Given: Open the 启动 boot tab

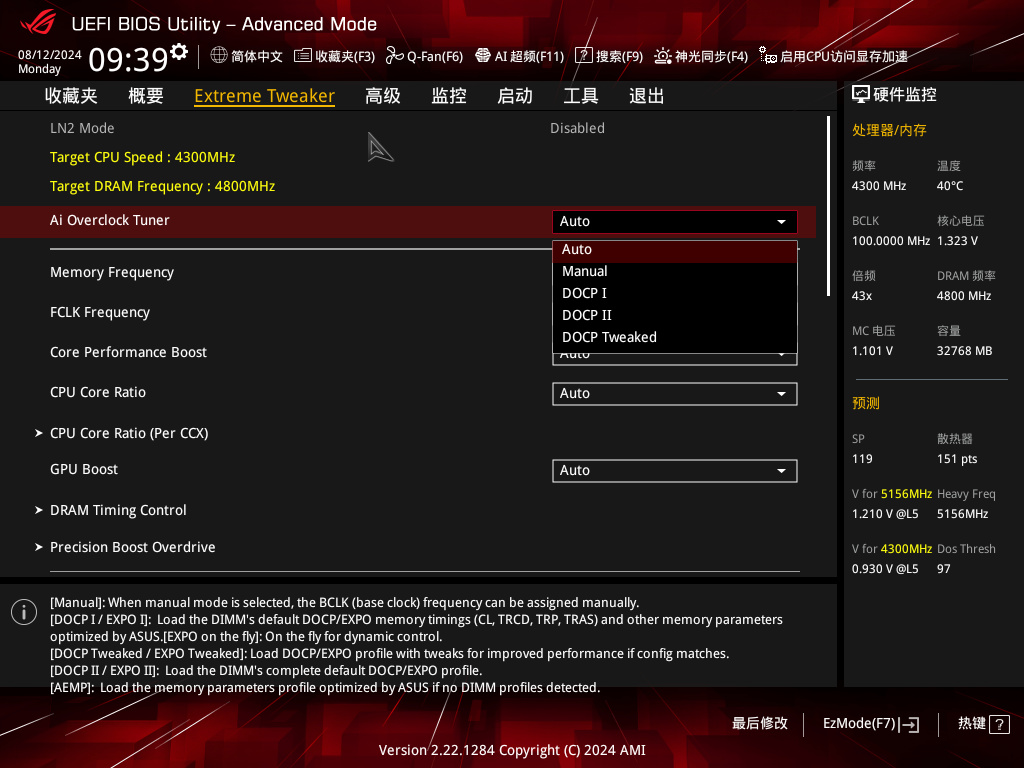Looking at the screenshot, I should [515, 96].
